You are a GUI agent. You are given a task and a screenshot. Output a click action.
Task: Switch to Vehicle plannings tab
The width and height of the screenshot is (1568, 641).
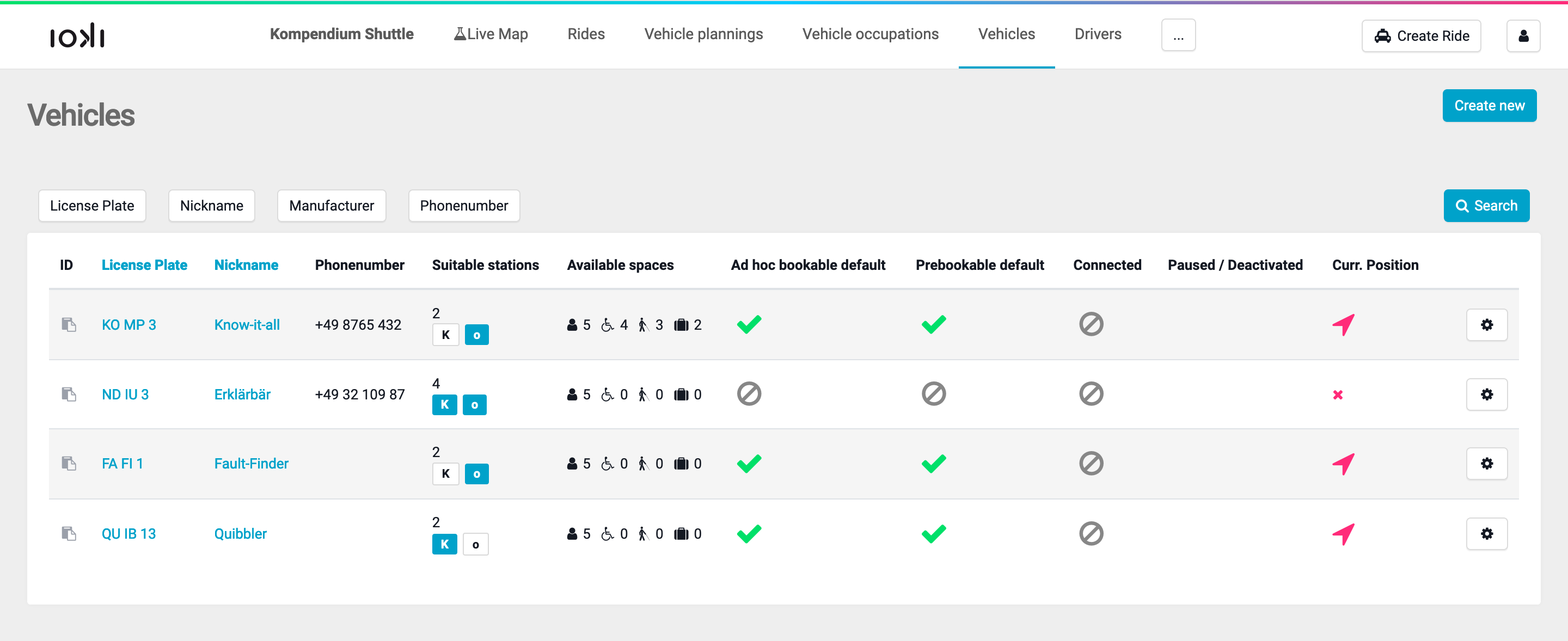tap(703, 34)
